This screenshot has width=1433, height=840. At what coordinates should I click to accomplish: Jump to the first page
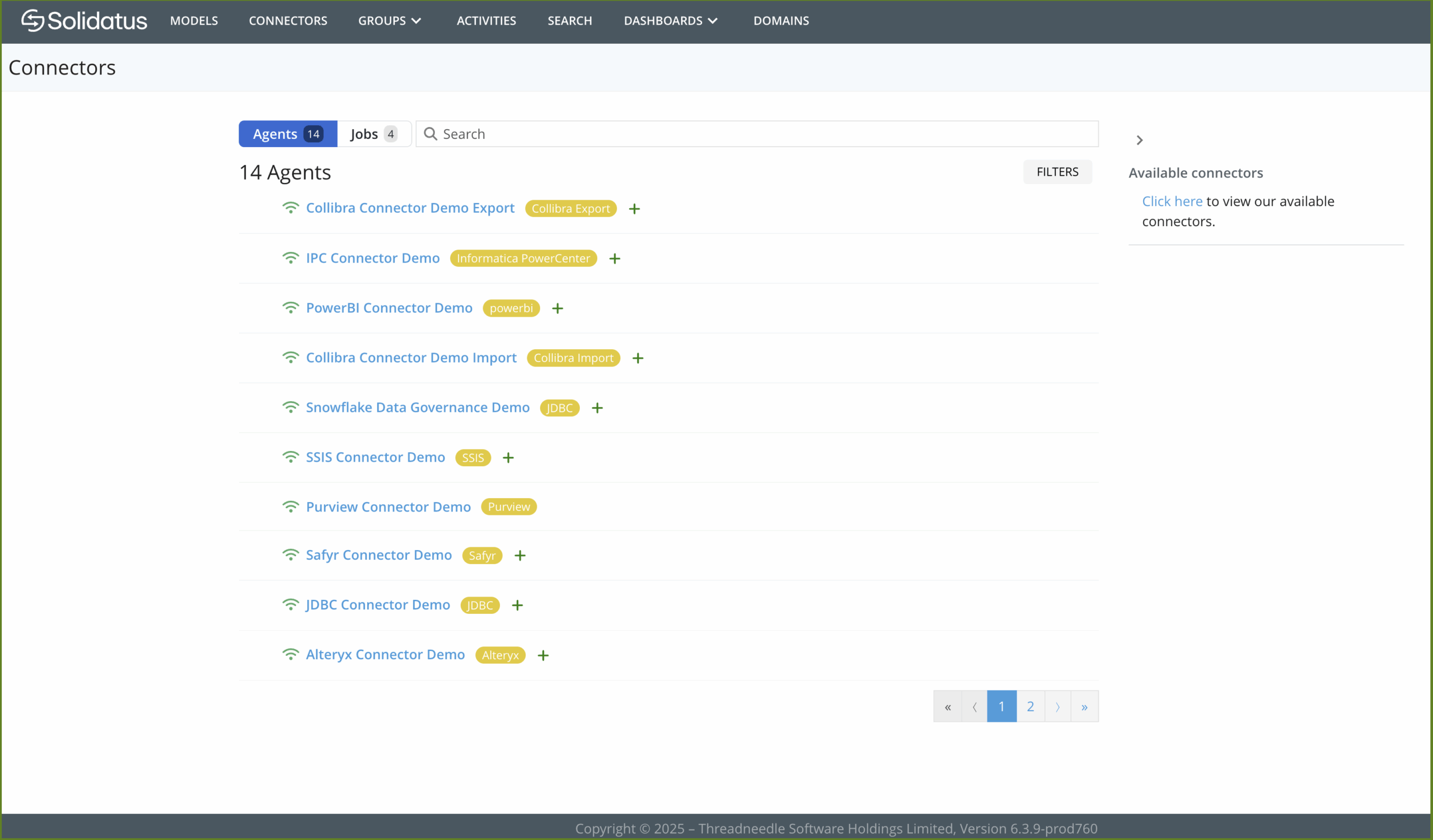point(948,706)
